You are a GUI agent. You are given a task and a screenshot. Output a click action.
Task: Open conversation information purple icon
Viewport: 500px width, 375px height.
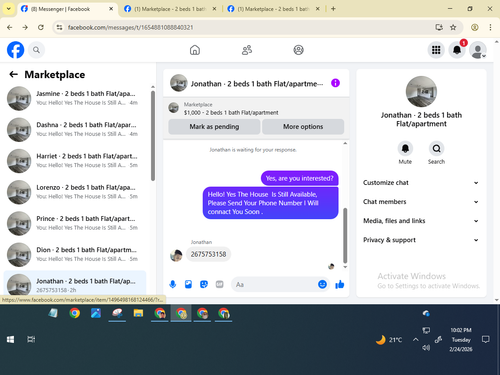(x=335, y=83)
